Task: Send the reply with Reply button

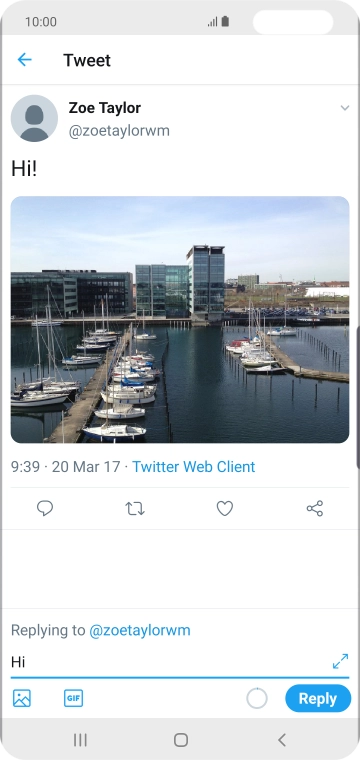Action: 318,698
